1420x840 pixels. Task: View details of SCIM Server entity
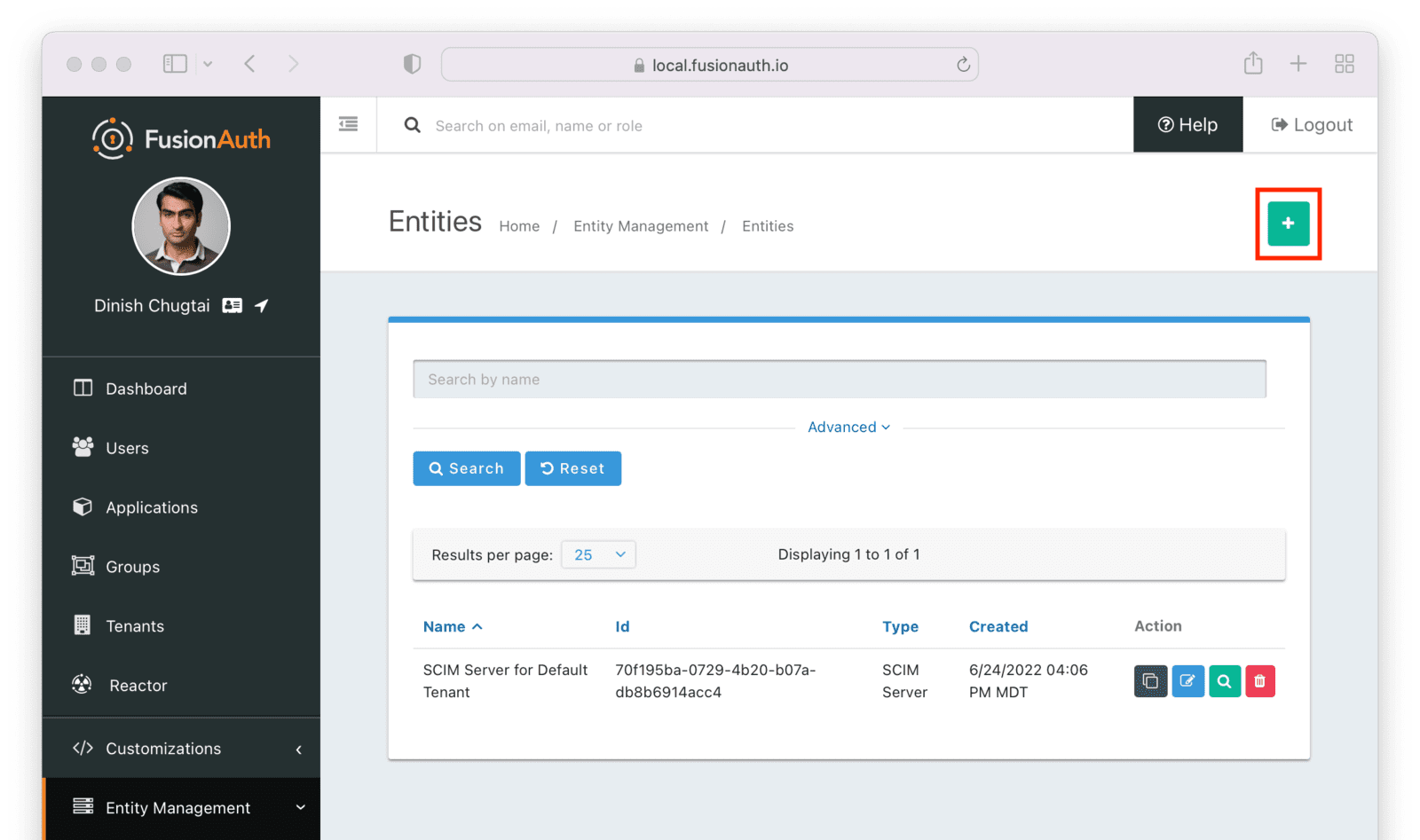pos(1224,681)
